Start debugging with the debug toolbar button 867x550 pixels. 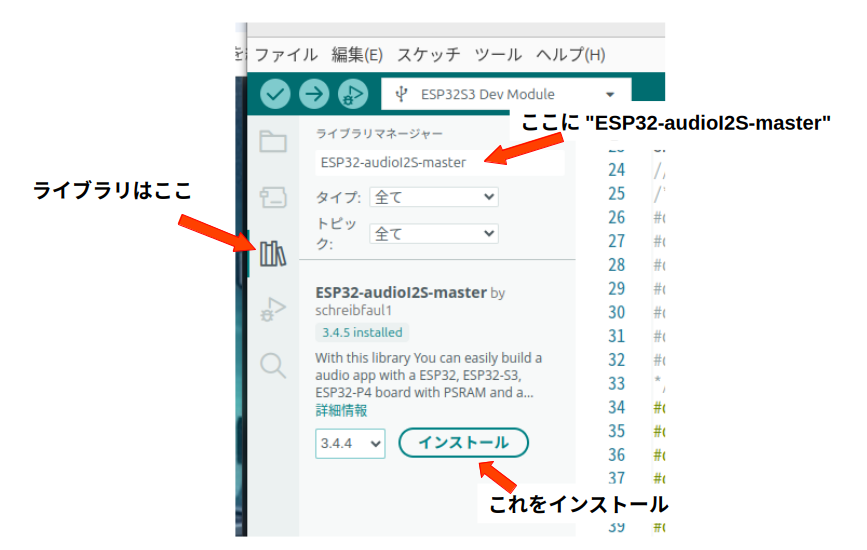point(353,94)
